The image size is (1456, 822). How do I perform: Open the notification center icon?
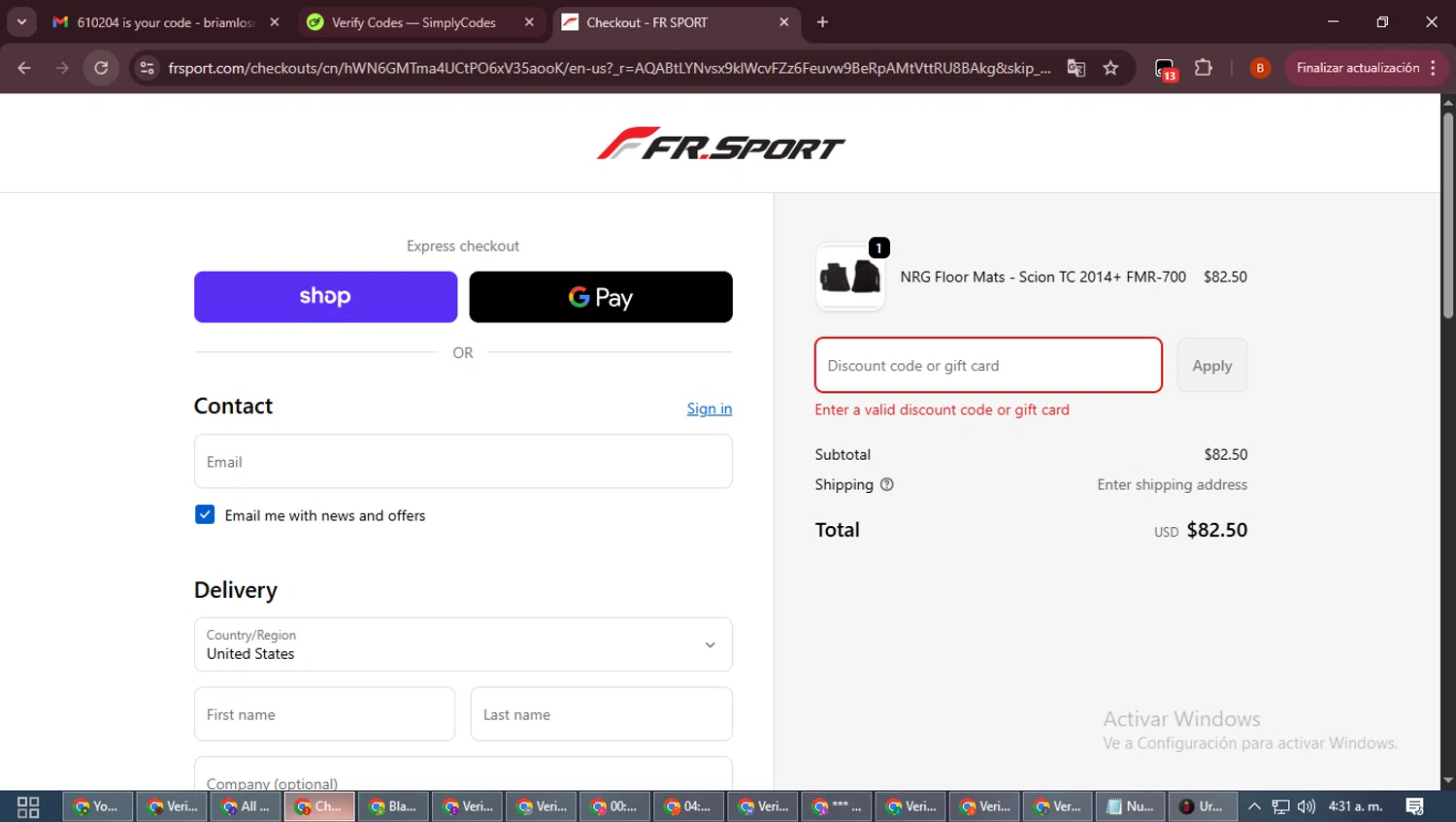[1415, 806]
